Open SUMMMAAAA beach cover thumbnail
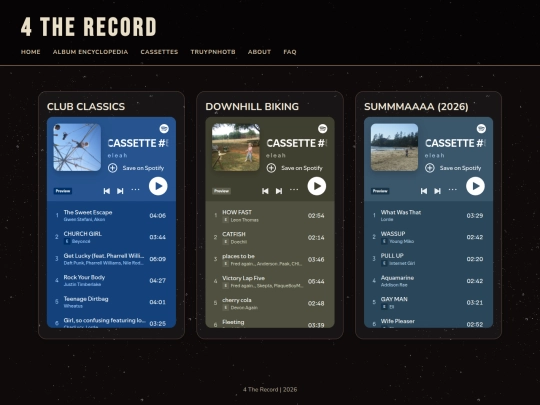Viewport: 540px width, 405px height. pos(394,147)
